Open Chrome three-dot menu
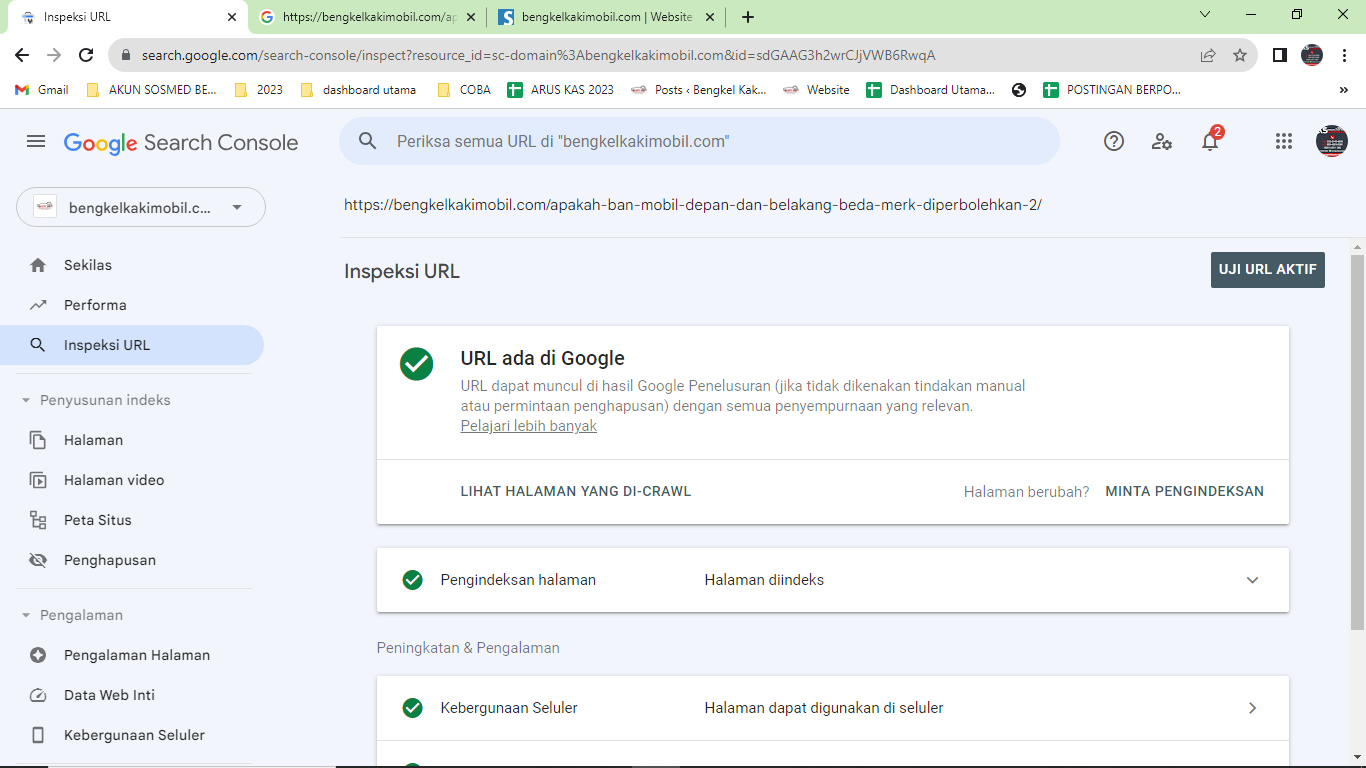 click(1344, 55)
